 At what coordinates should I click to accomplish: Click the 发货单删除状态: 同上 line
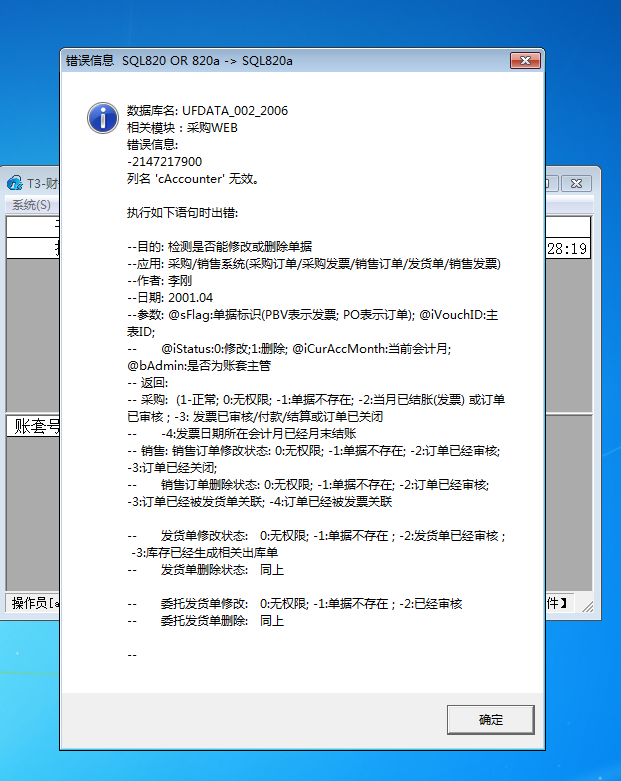point(206,569)
